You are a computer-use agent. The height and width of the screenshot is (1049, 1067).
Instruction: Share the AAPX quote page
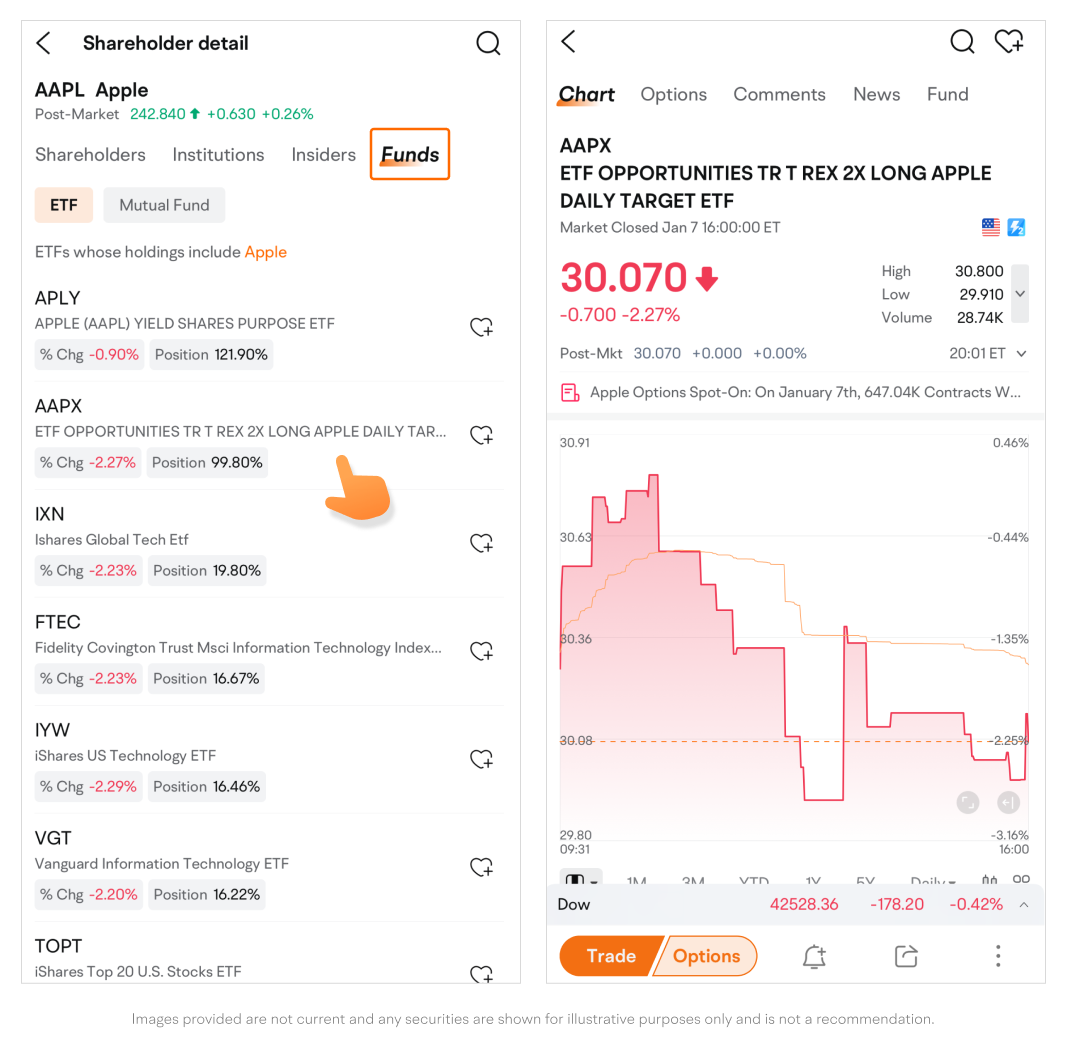click(x=906, y=957)
